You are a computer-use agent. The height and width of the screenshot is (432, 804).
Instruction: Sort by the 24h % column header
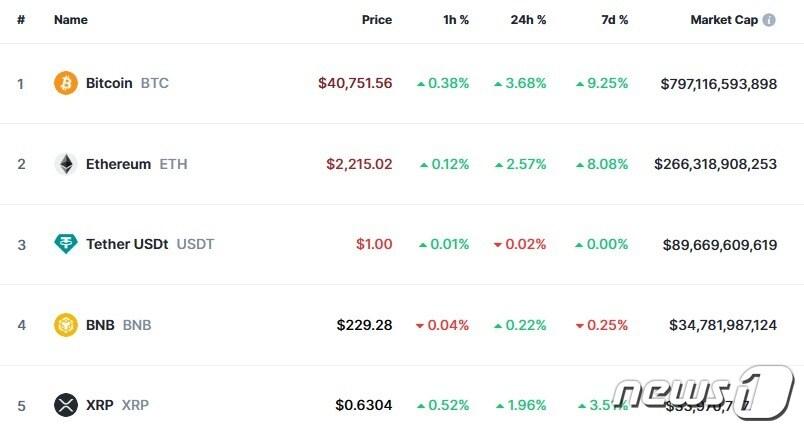(530, 20)
